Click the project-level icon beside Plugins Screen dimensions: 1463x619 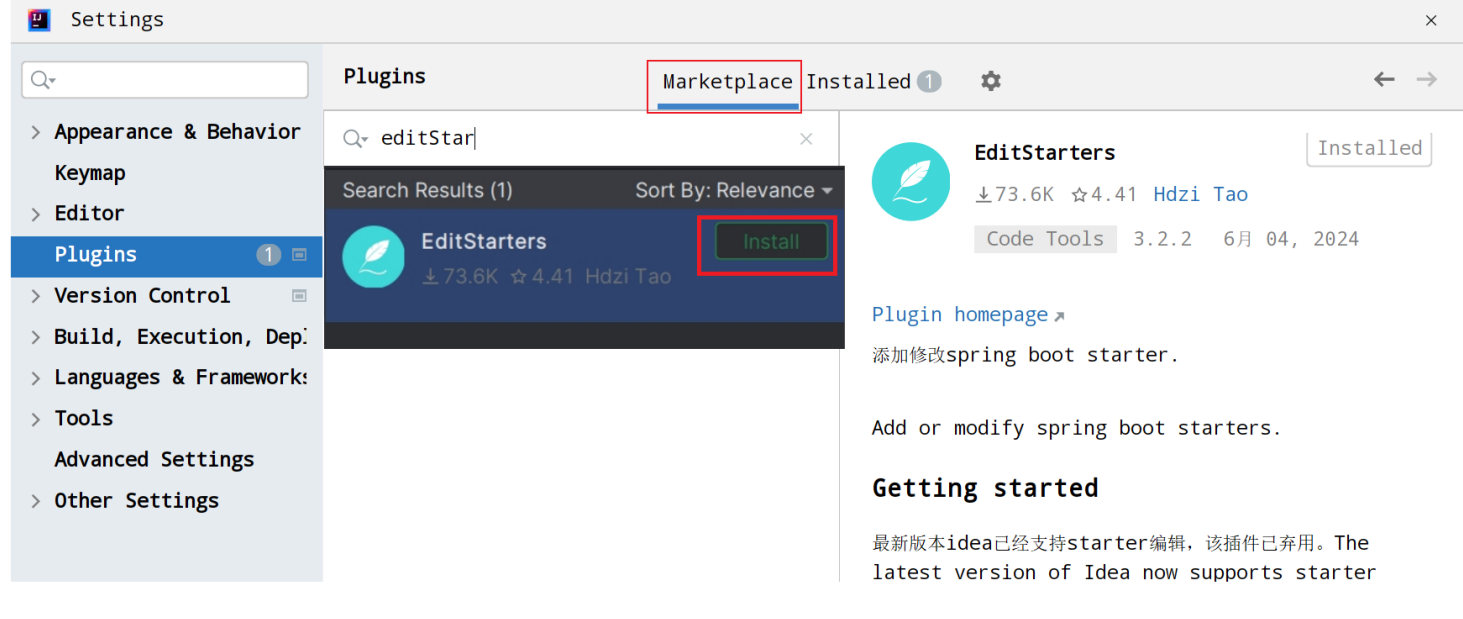tap(299, 255)
